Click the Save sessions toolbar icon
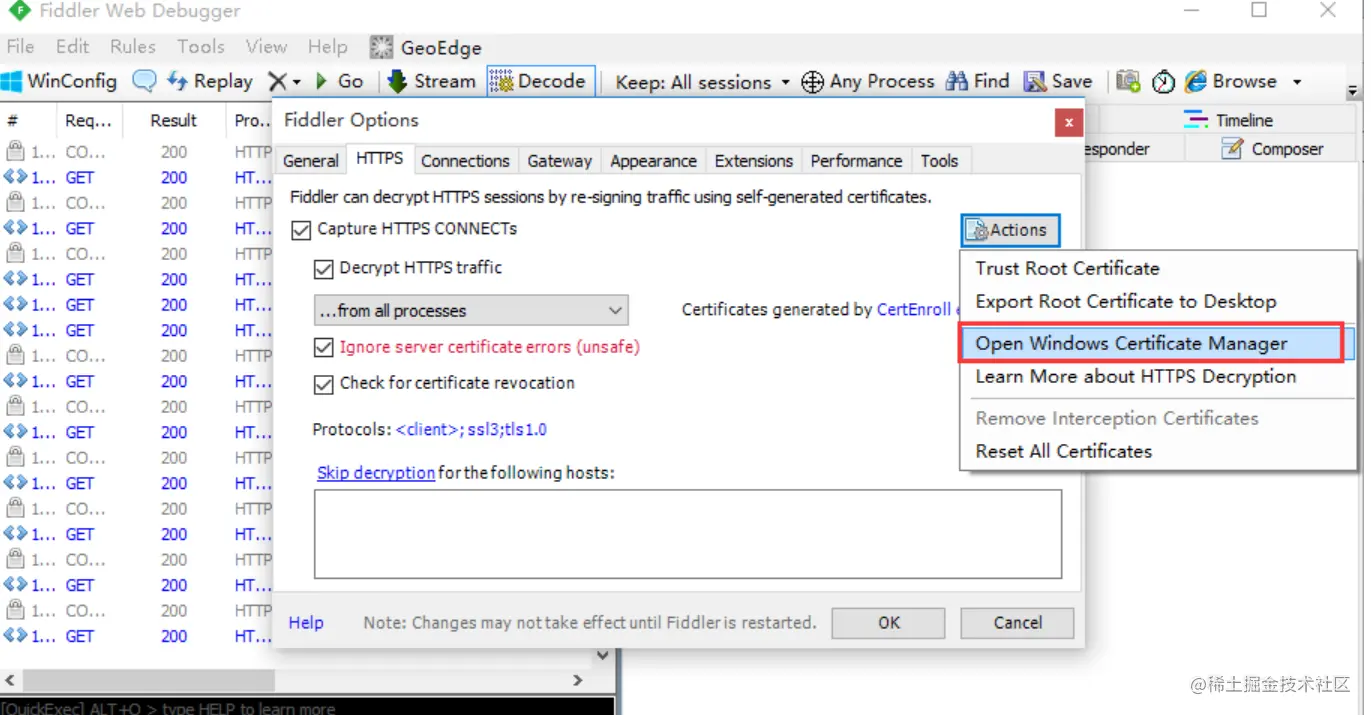The width and height of the screenshot is (1371, 715). click(1035, 82)
